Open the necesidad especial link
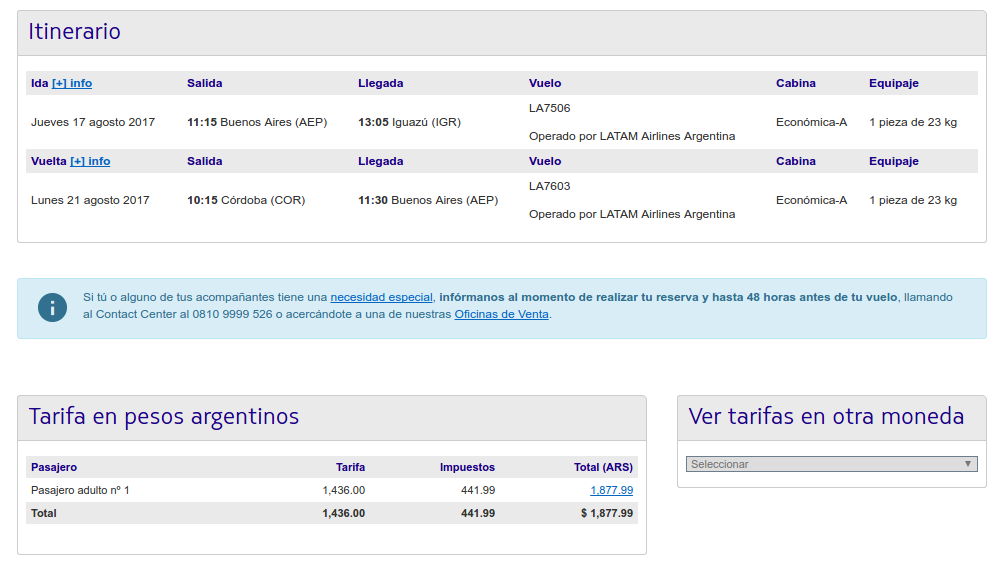The height and width of the screenshot is (567, 995). tap(381, 297)
